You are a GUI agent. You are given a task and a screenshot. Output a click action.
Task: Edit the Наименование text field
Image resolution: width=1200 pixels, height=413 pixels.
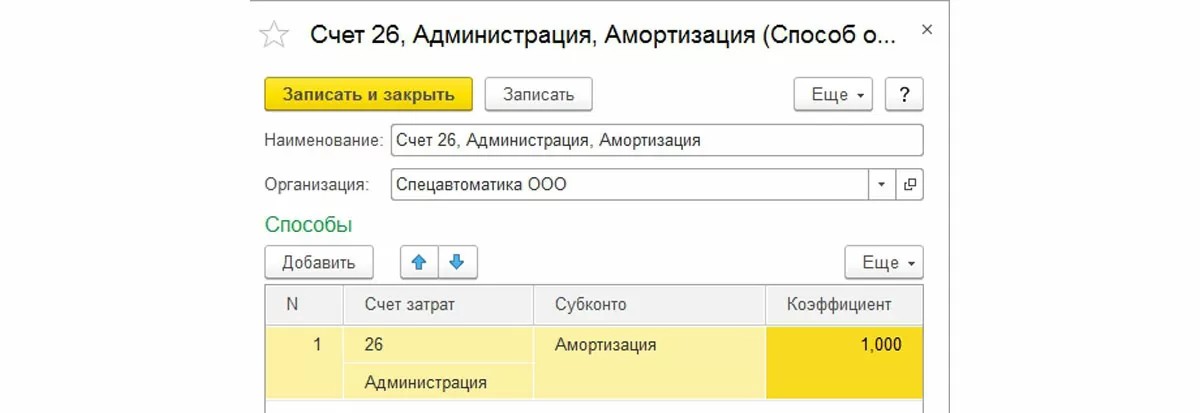(x=656, y=140)
